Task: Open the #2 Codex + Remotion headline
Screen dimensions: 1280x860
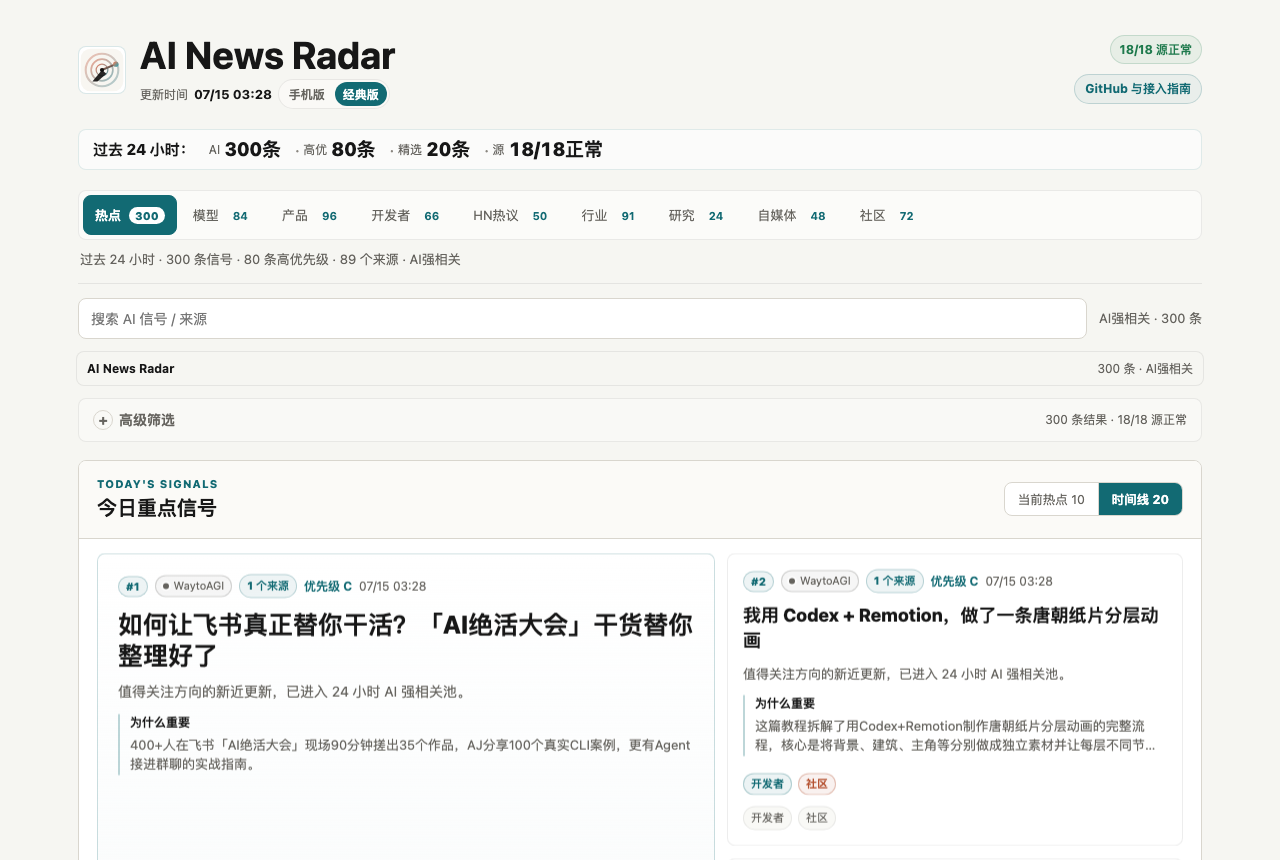Action: click(x=951, y=627)
